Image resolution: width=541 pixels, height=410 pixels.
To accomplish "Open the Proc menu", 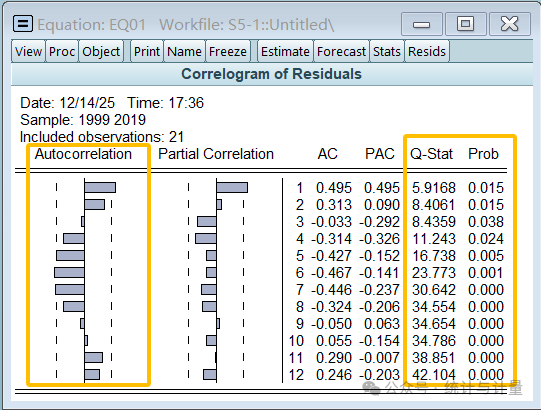I will (62, 51).
